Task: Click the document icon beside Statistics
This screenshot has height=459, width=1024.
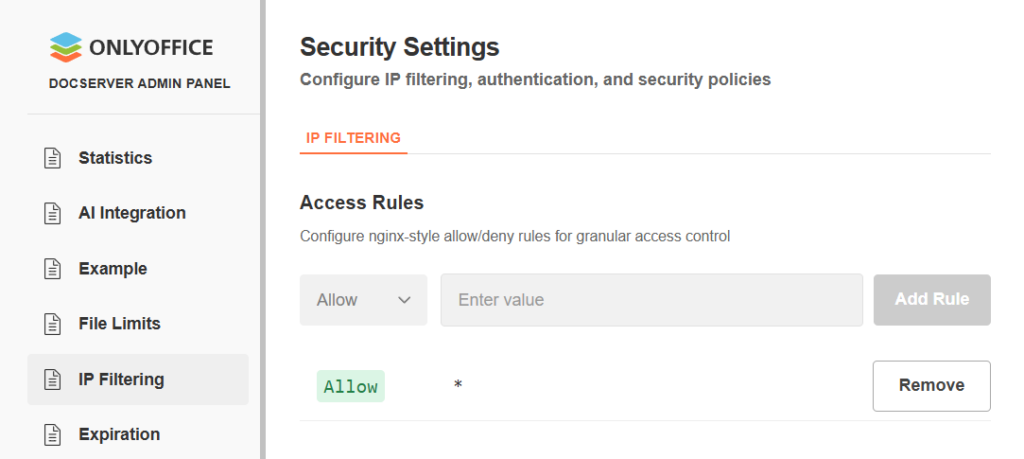Action: [x=52, y=158]
